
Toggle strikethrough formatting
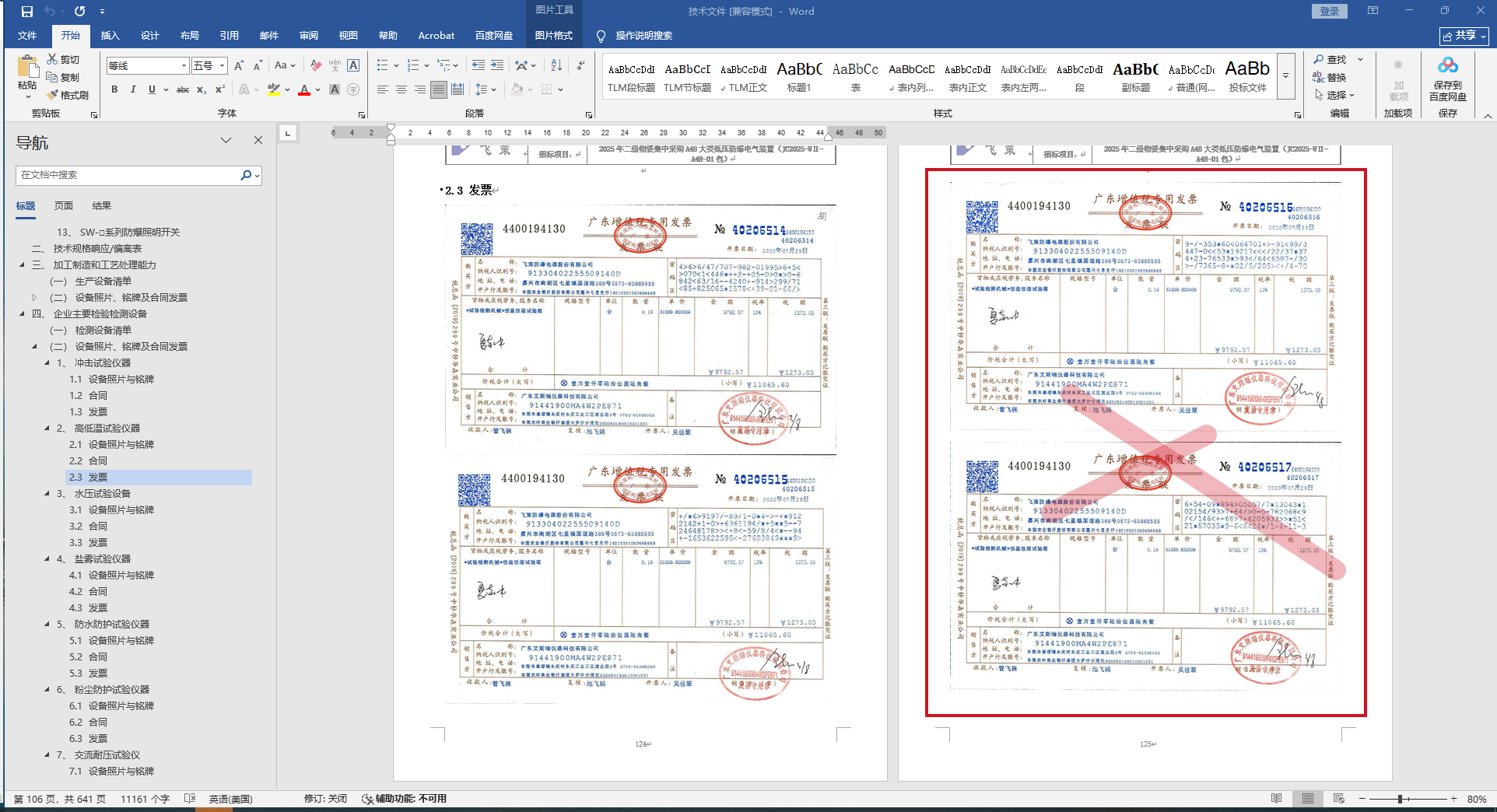(182, 89)
